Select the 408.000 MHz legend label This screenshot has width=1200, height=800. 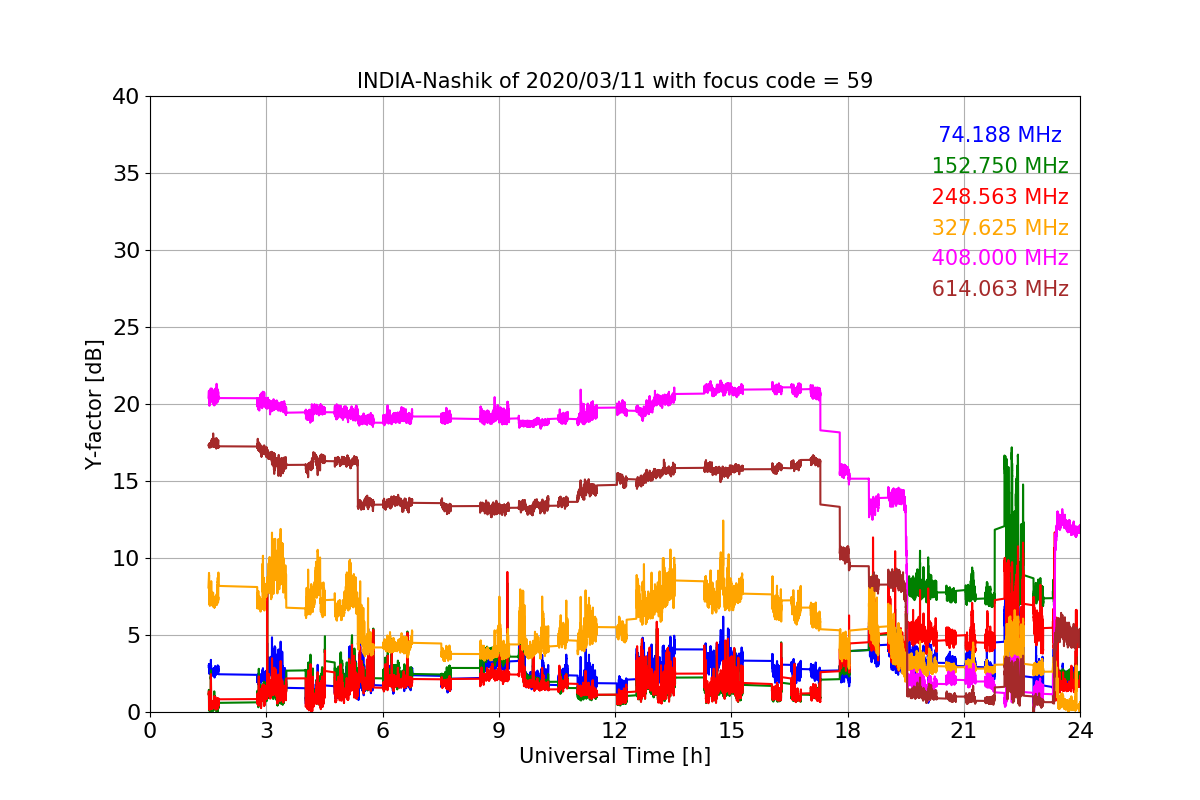(x=1000, y=258)
